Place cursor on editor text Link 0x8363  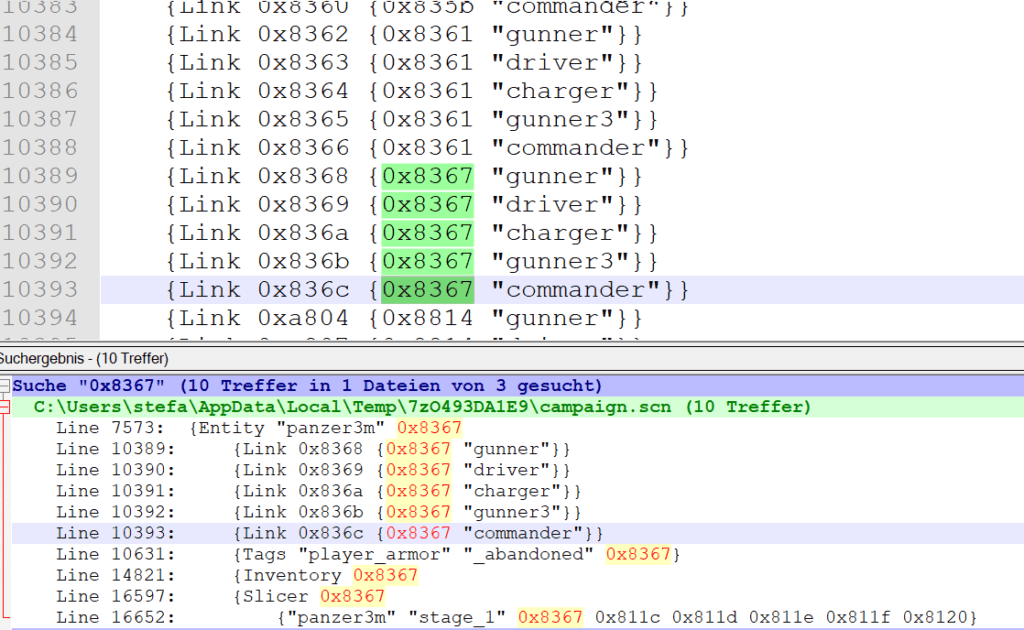(264, 63)
